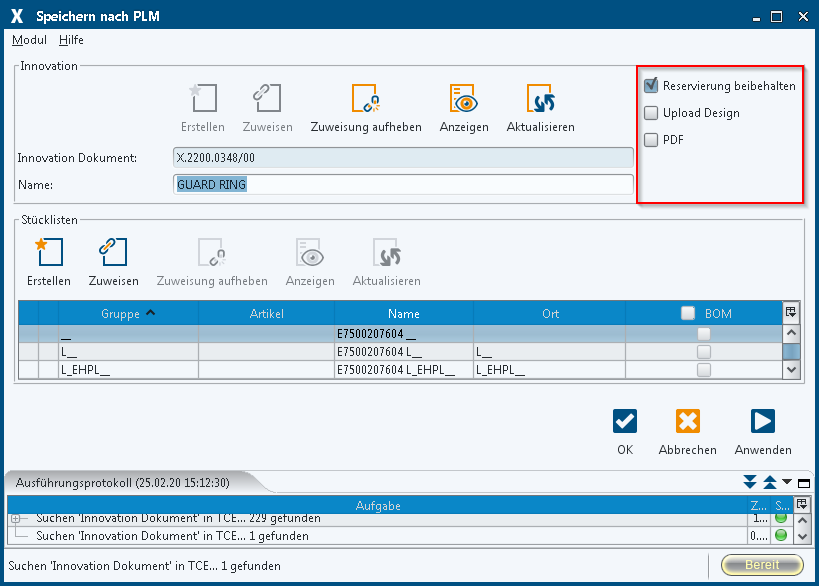Toggle the BOM header checkbox
Image resolution: width=819 pixels, height=586 pixels.
click(x=688, y=313)
